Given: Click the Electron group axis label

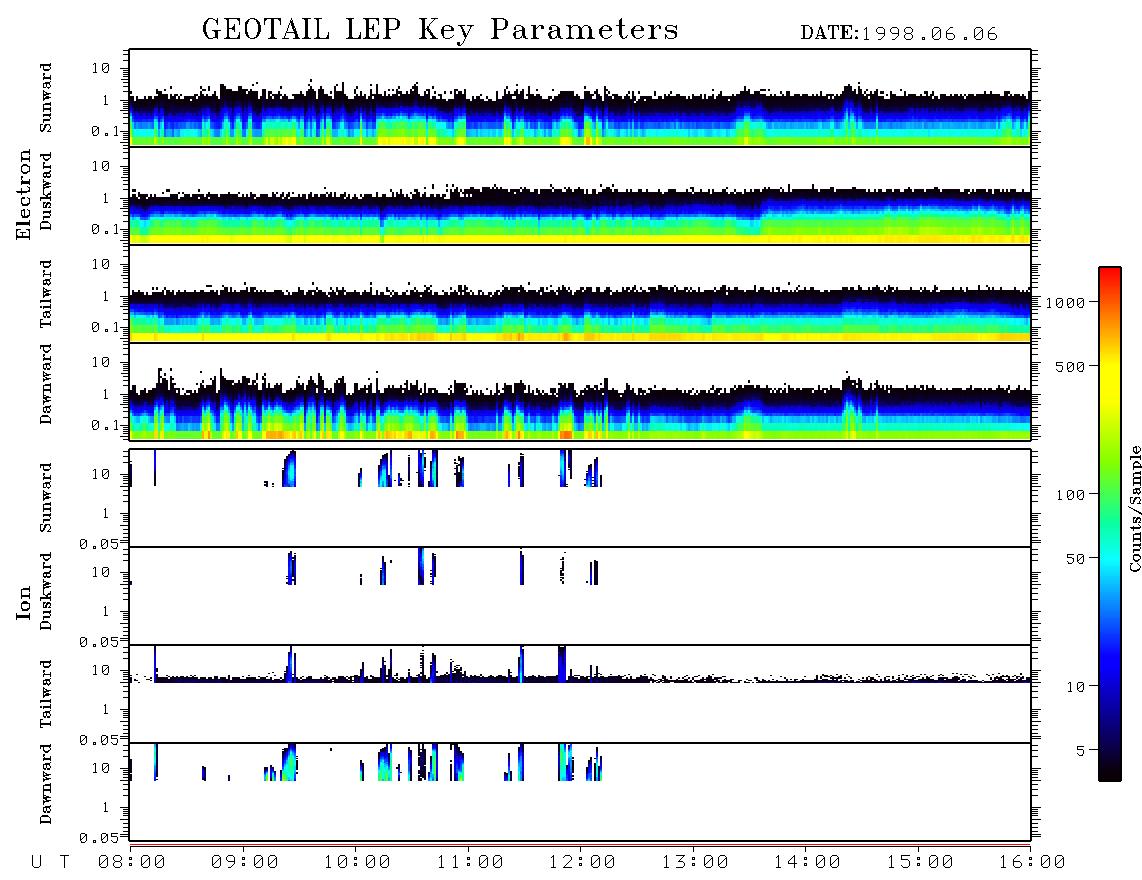Looking at the screenshot, I should tap(24, 195).
